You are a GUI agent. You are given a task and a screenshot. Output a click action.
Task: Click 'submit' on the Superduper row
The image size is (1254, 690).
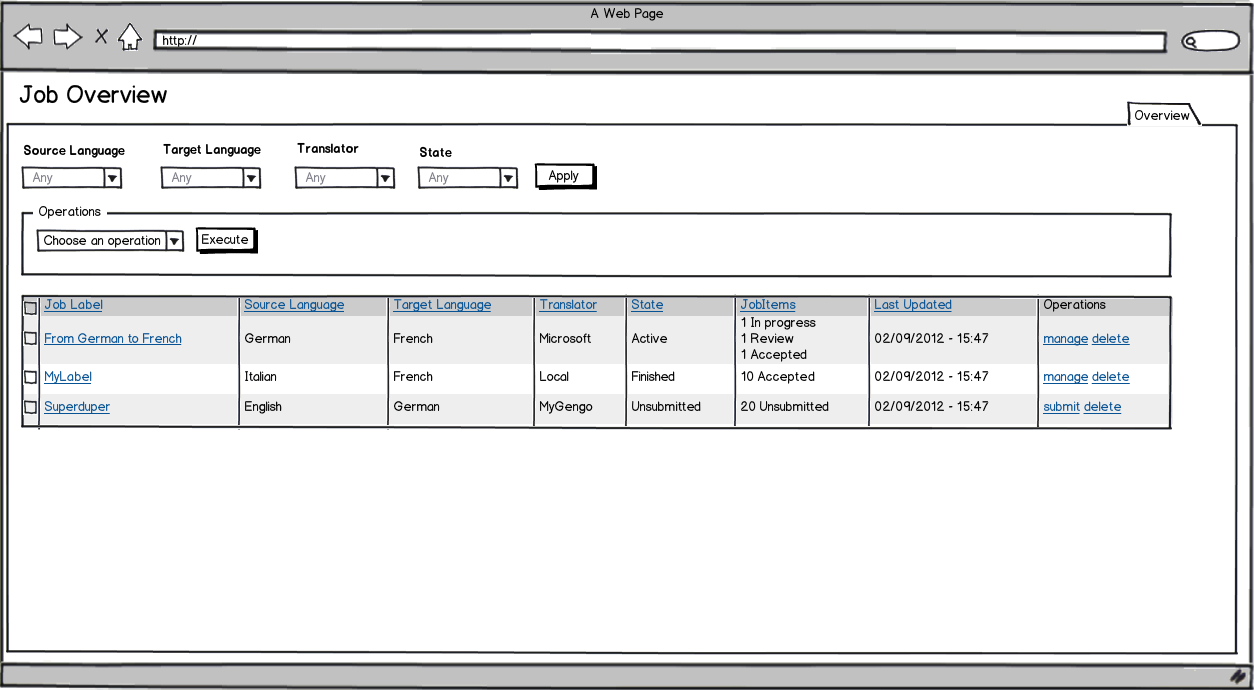click(x=1061, y=406)
